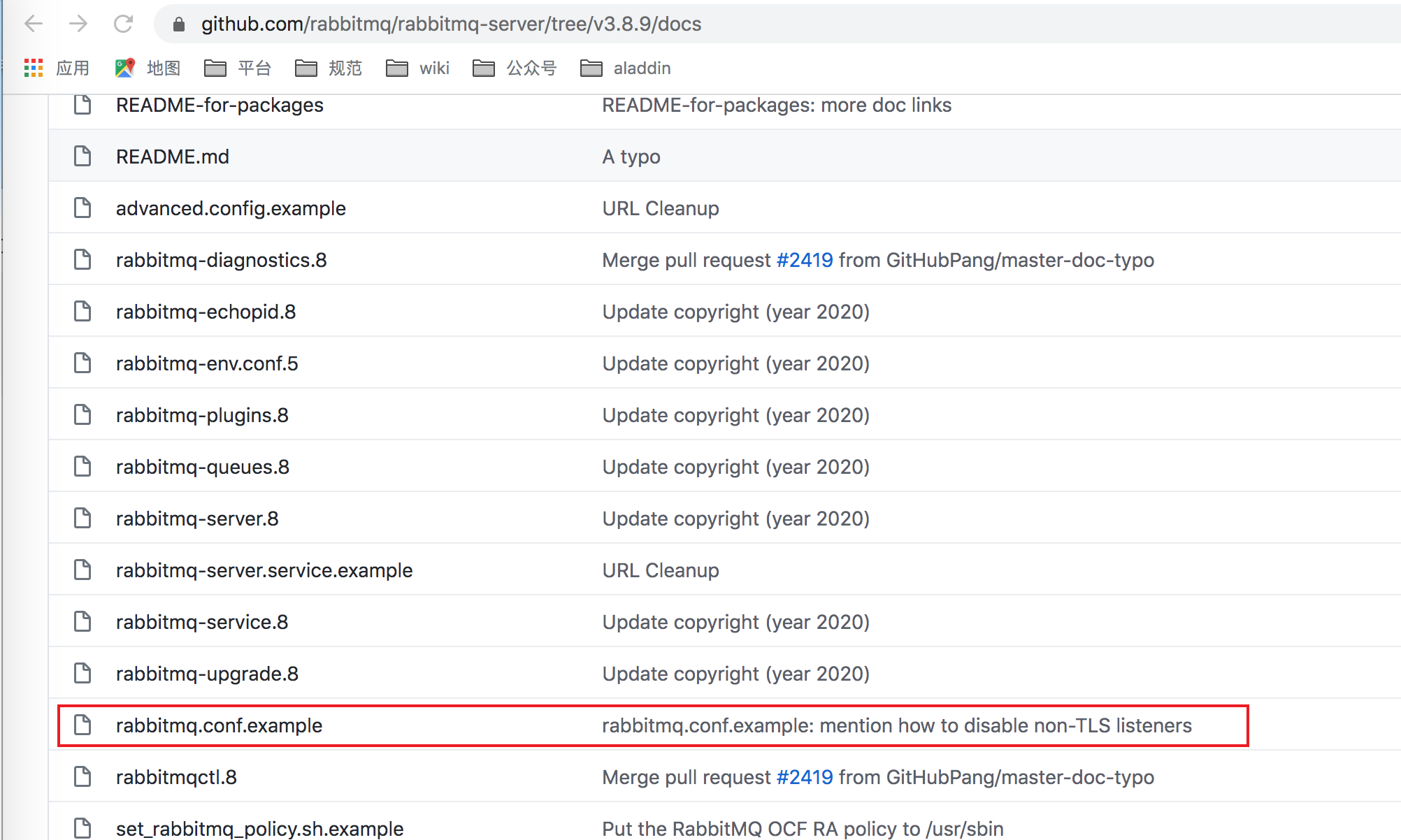1401x840 pixels.
Task: Click file icon beside rabbitmq.conf.example
Action: point(82,725)
